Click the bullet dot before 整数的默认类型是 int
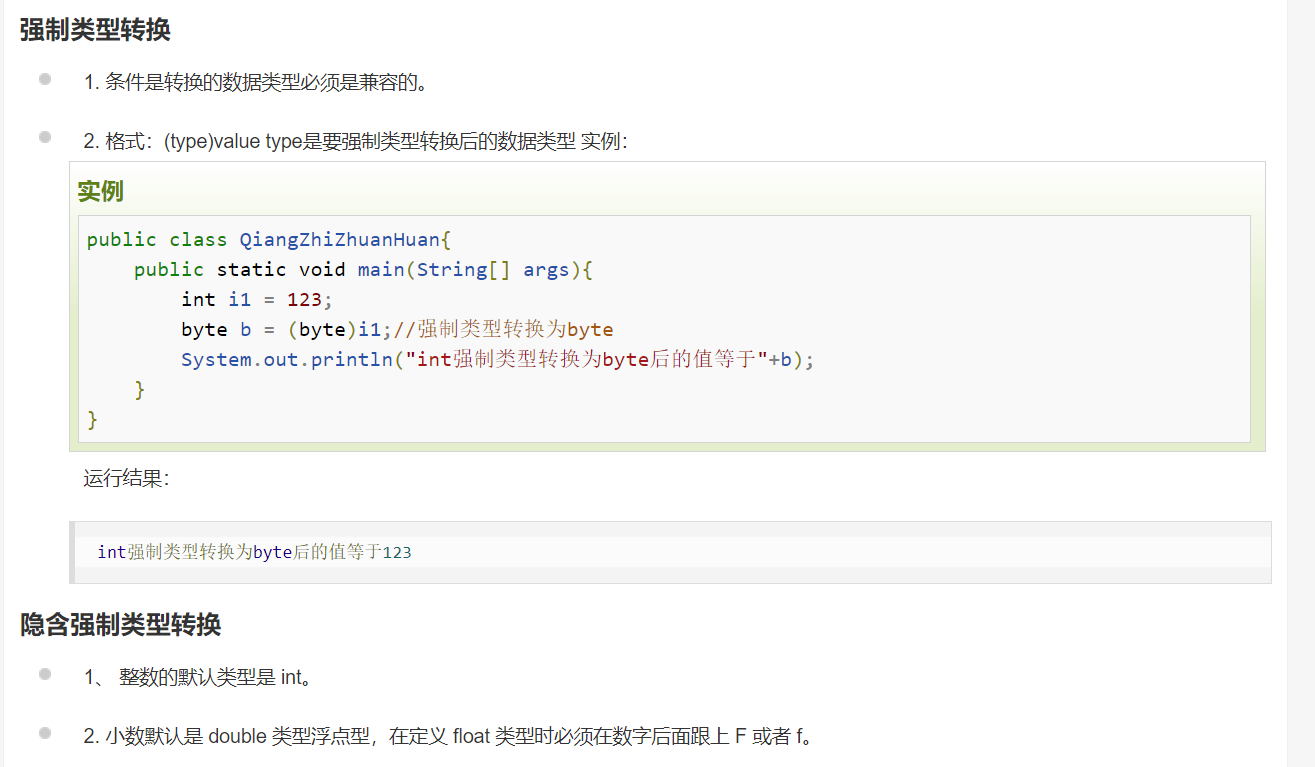1315x767 pixels. point(45,674)
